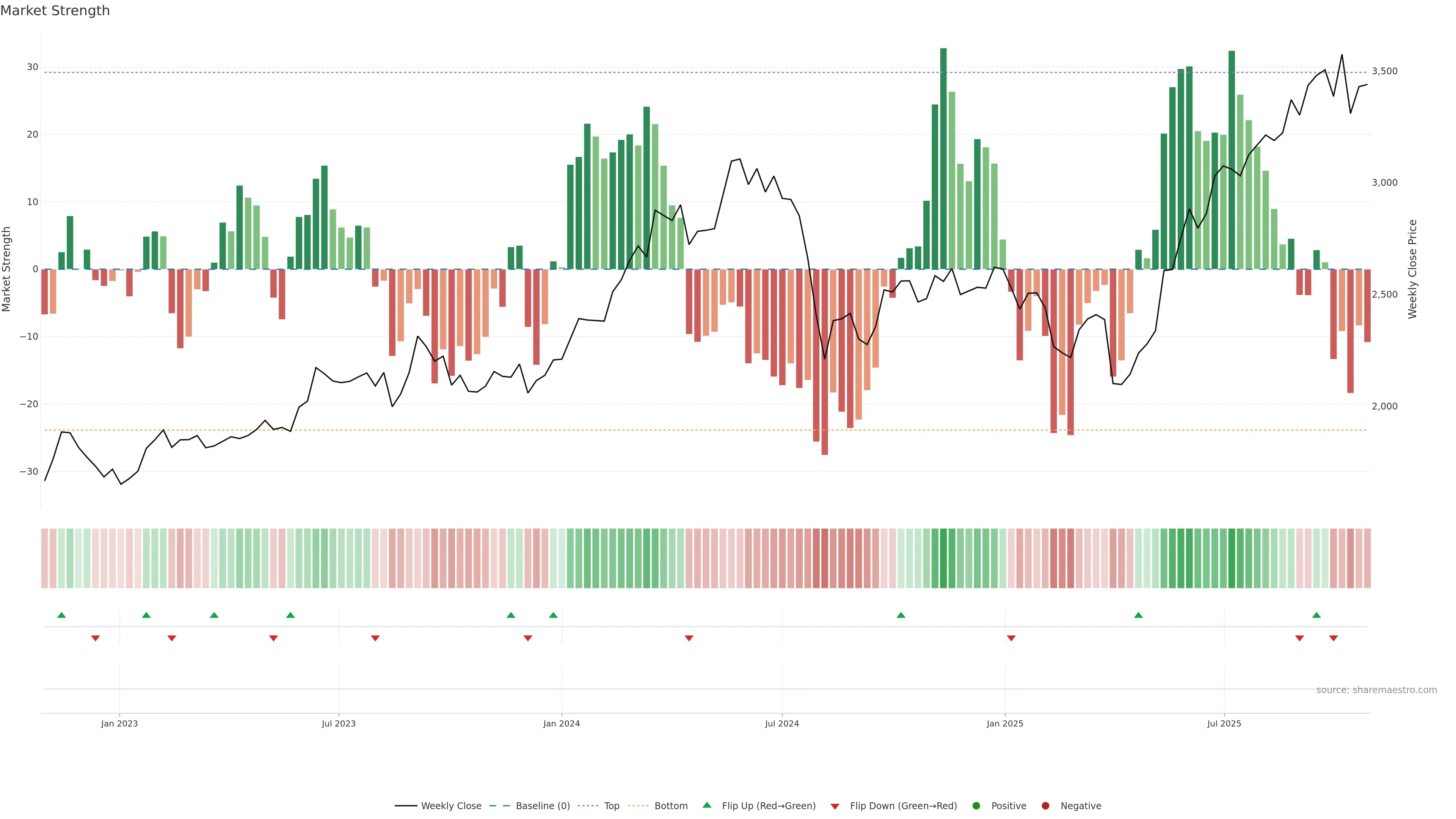Click the Jul 2025 axis label

1224,723
